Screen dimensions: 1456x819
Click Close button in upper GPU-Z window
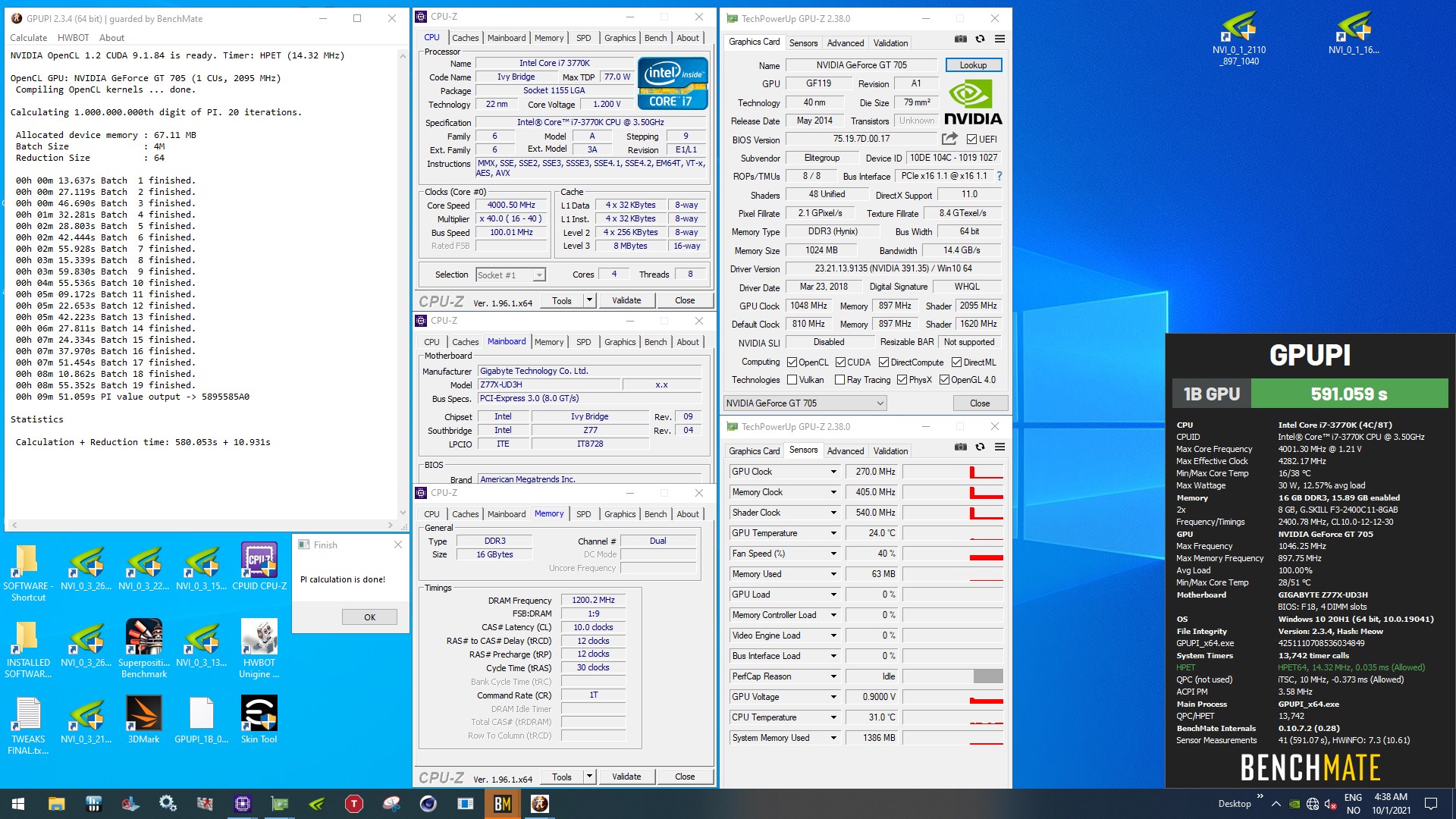click(x=979, y=403)
